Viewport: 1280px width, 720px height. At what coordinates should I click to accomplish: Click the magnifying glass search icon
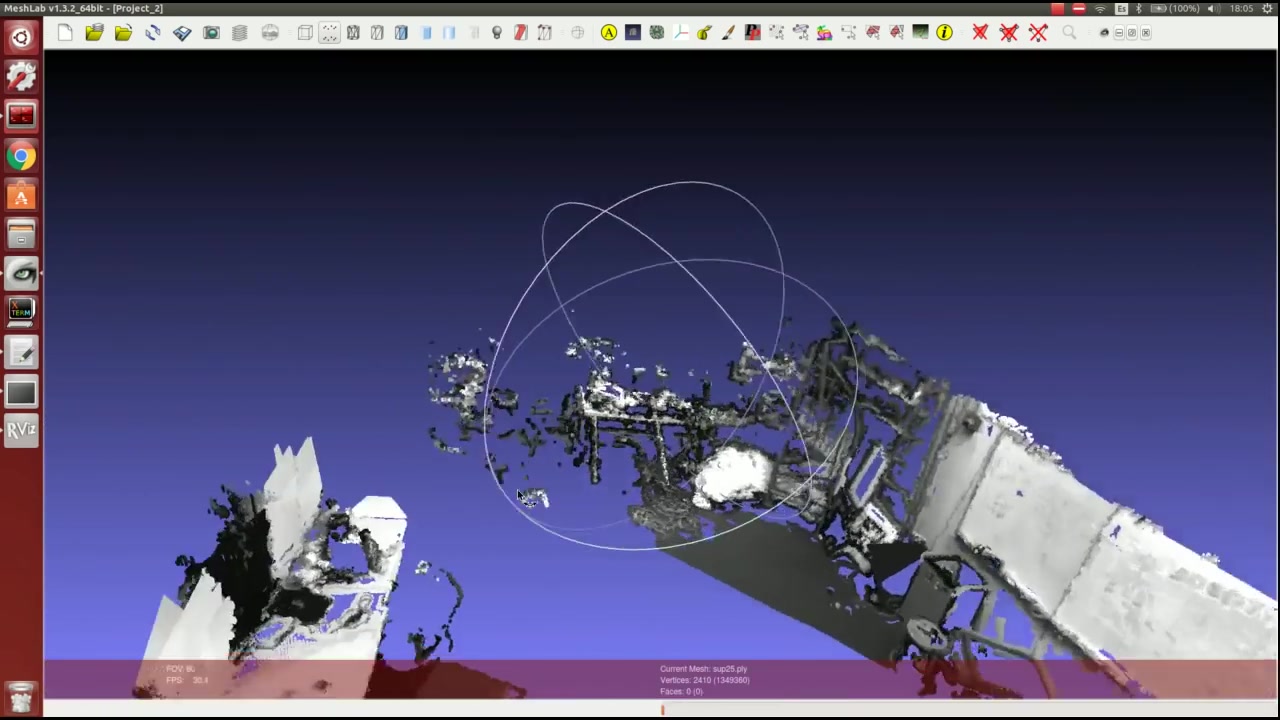[x=1068, y=33]
